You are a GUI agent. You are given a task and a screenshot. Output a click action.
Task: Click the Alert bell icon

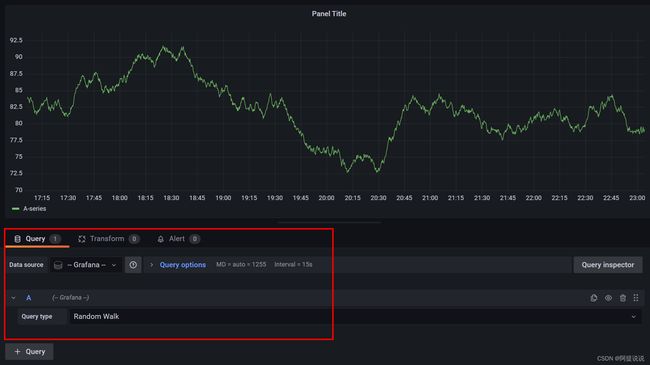pos(160,239)
